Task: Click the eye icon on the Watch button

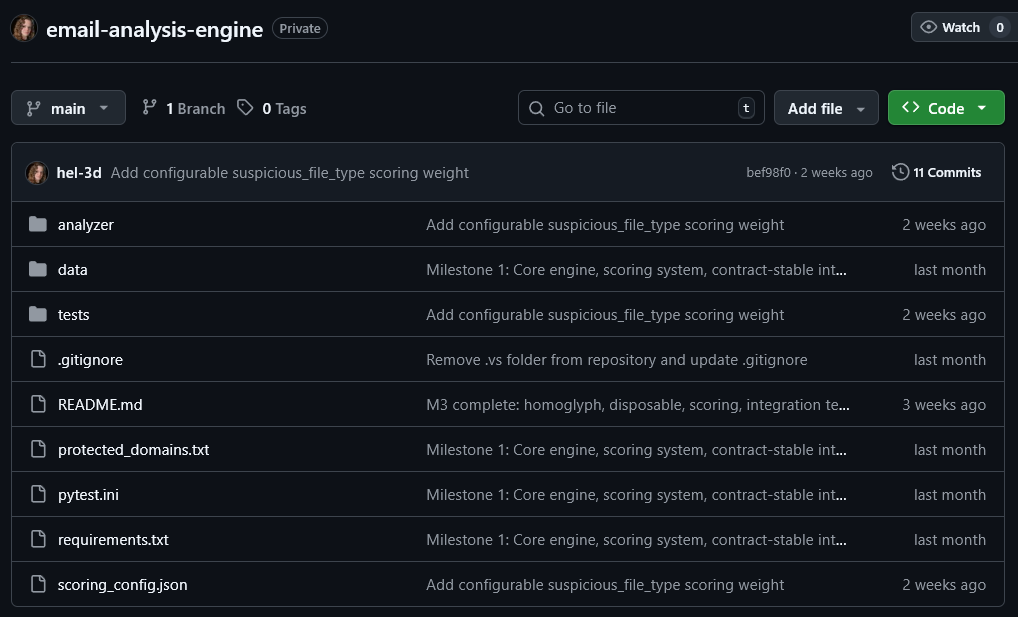Action: coord(930,27)
